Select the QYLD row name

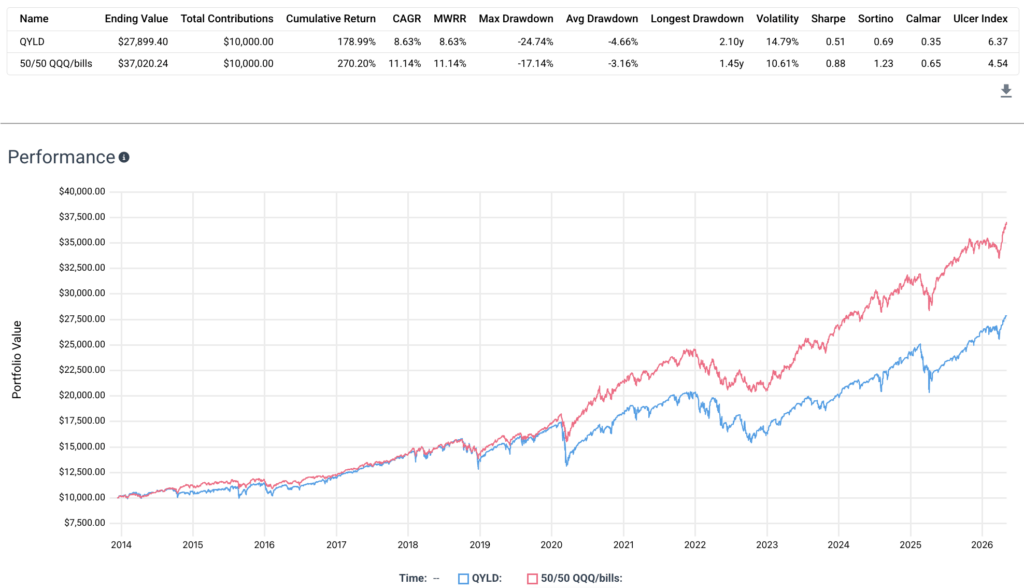32,42
